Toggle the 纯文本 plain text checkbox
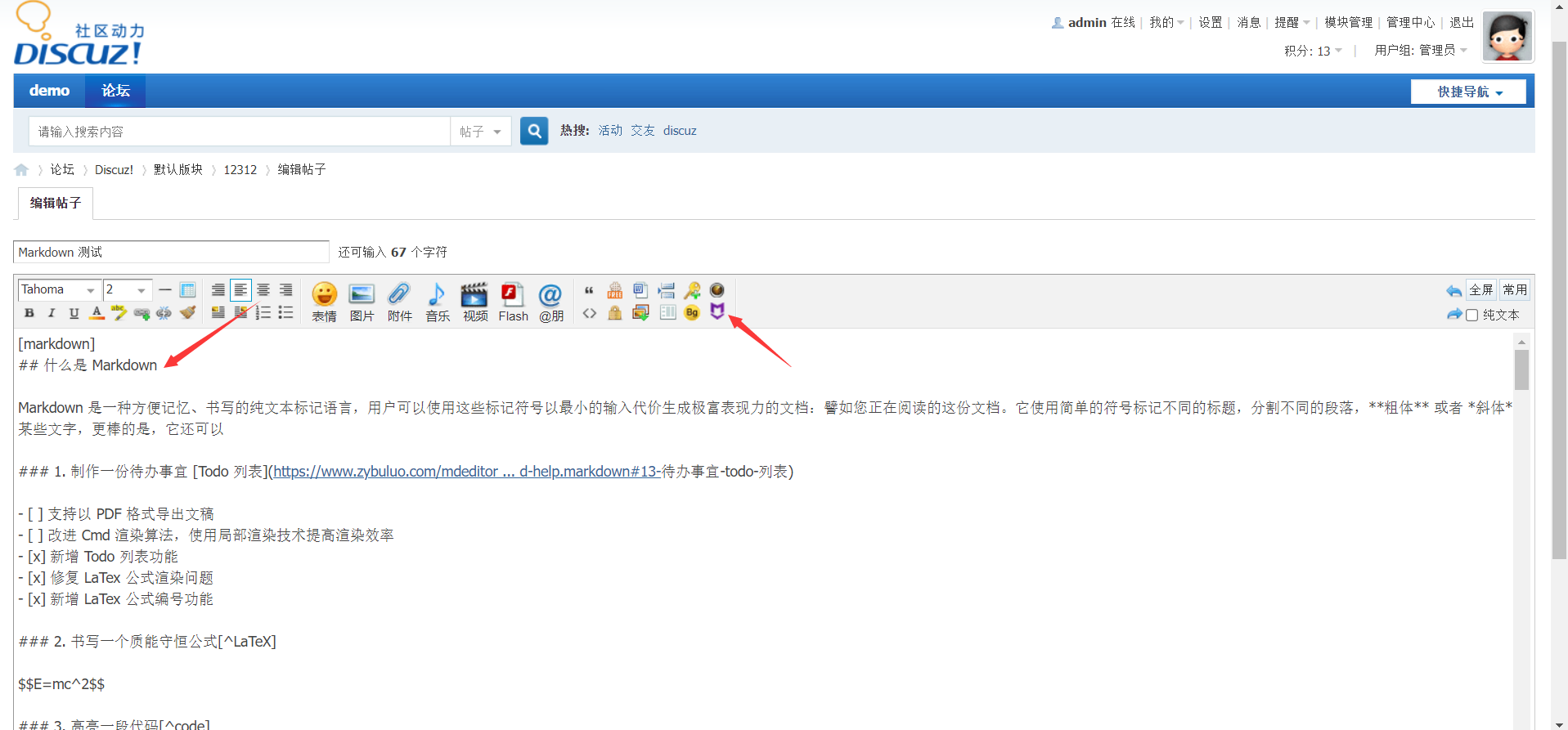1568x730 pixels. pyautogui.click(x=1472, y=315)
